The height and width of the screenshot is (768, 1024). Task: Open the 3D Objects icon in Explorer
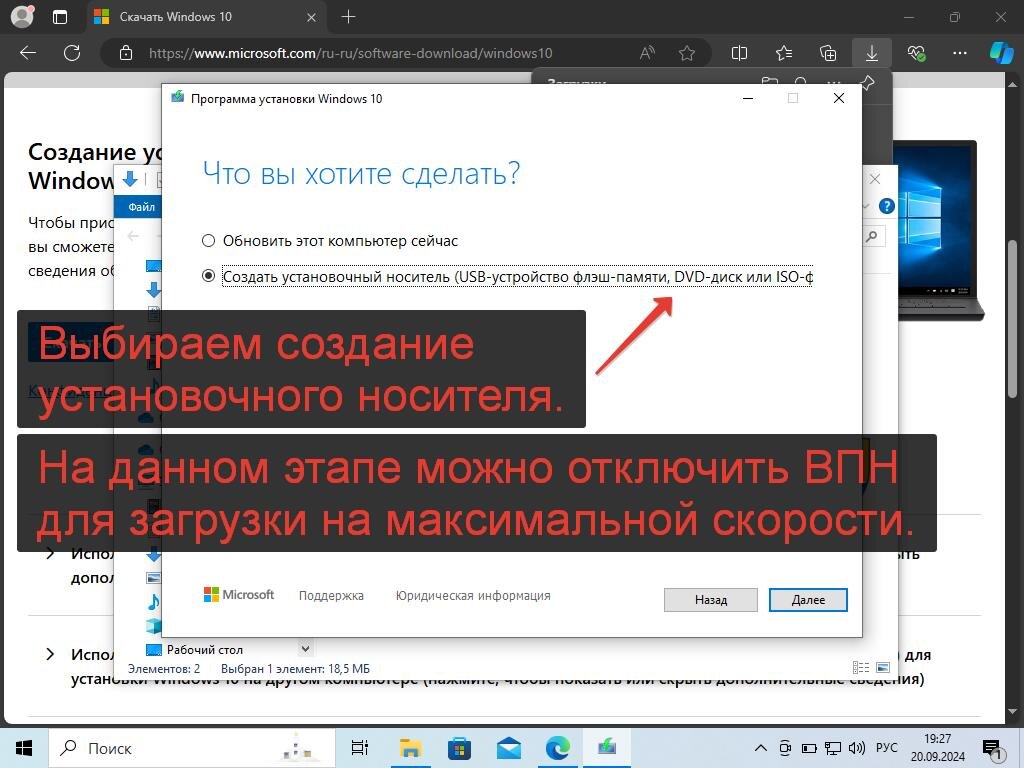point(153,626)
